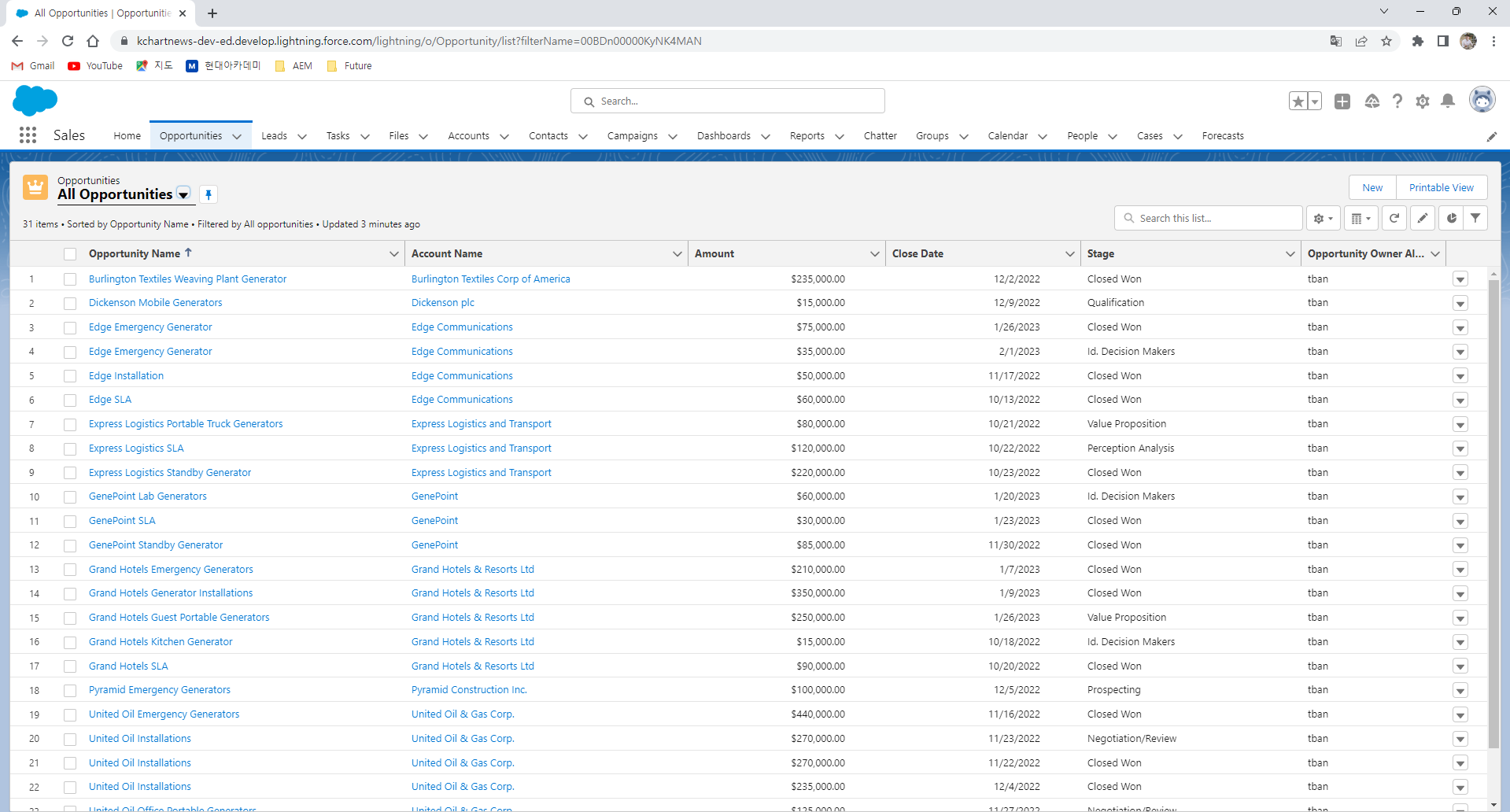The height and width of the screenshot is (812, 1510).
Task: Click the browser home icon
Action: coord(93,41)
